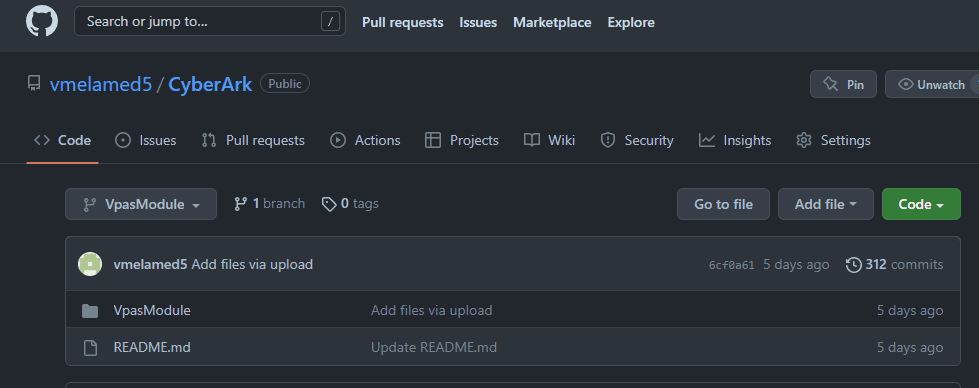Viewport: 979px width, 388px height.
Task: Go to Explore
Action: [631, 22]
